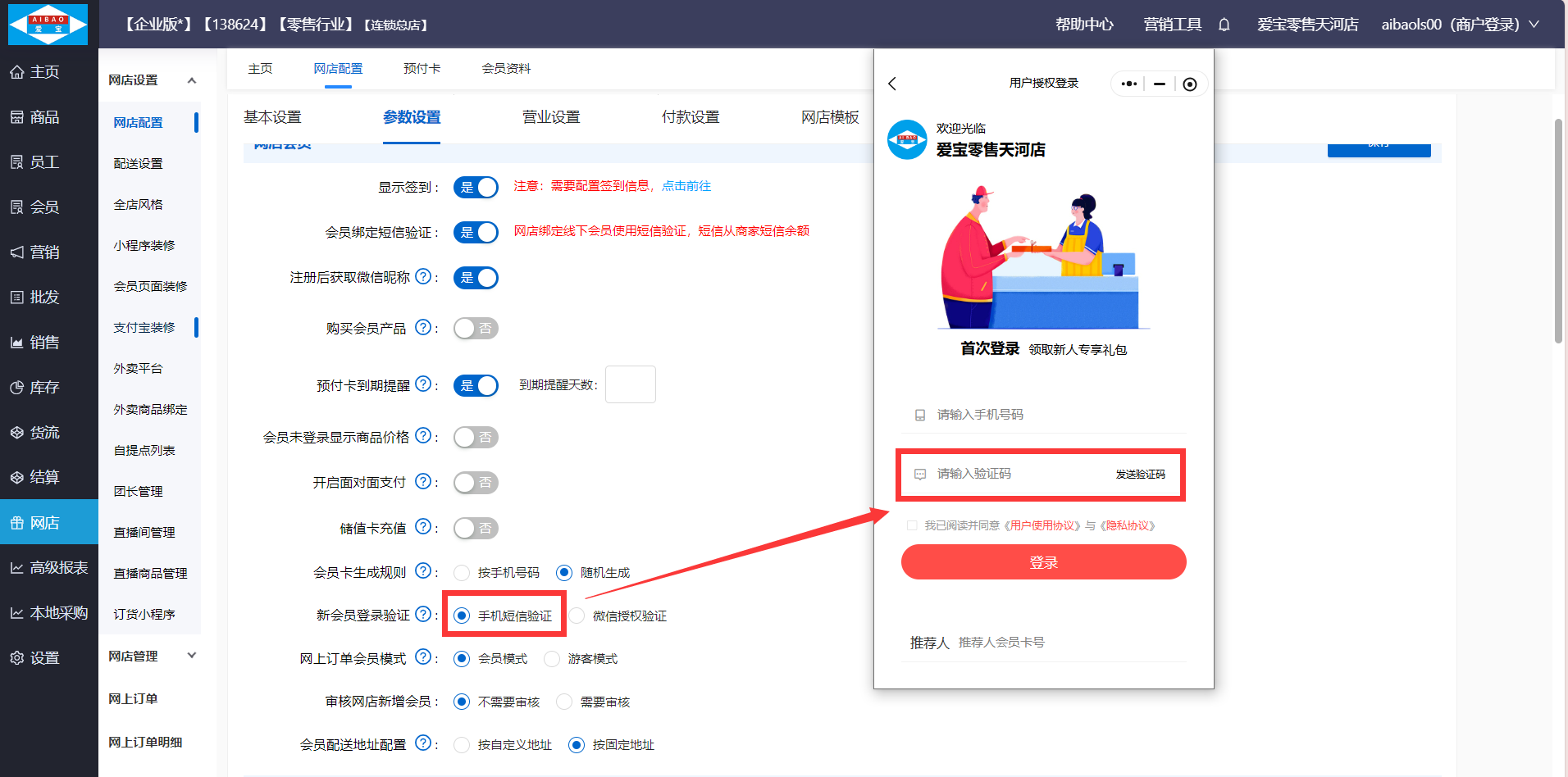This screenshot has width=1568, height=777.
Task: Enable the 开启面对面支付 switch
Action: tap(476, 483)
